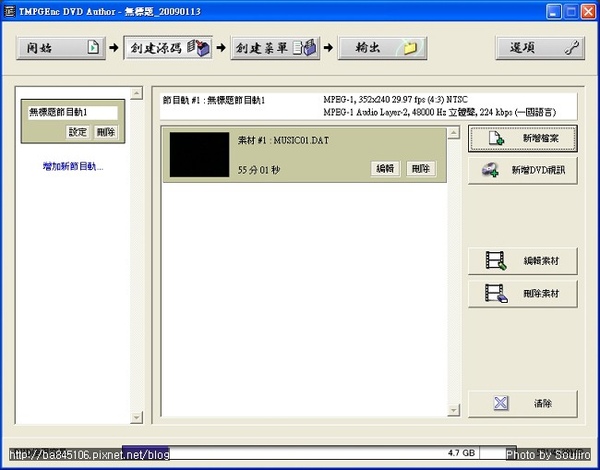Screen dimensions: 600x470
Task: Minimize the TMPGEnc DVD Author window
Action: tap(553, 12)
